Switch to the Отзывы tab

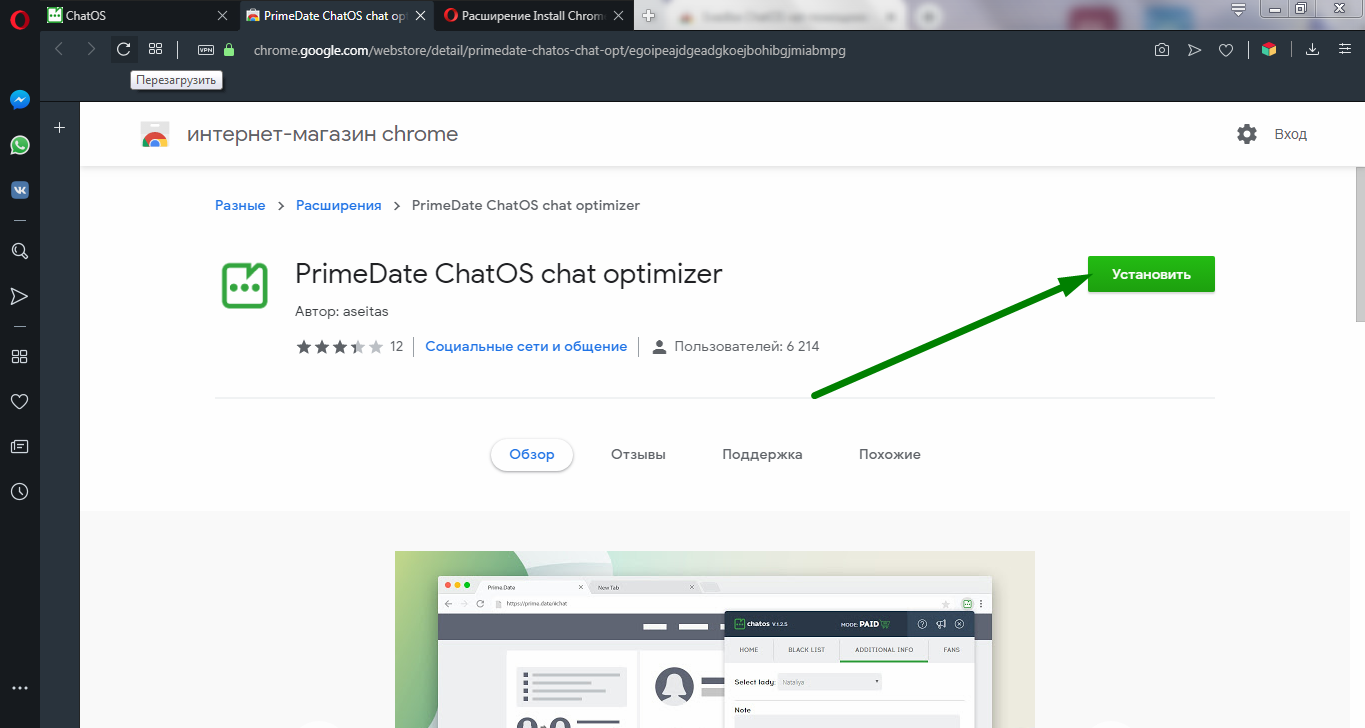[638, 454]
